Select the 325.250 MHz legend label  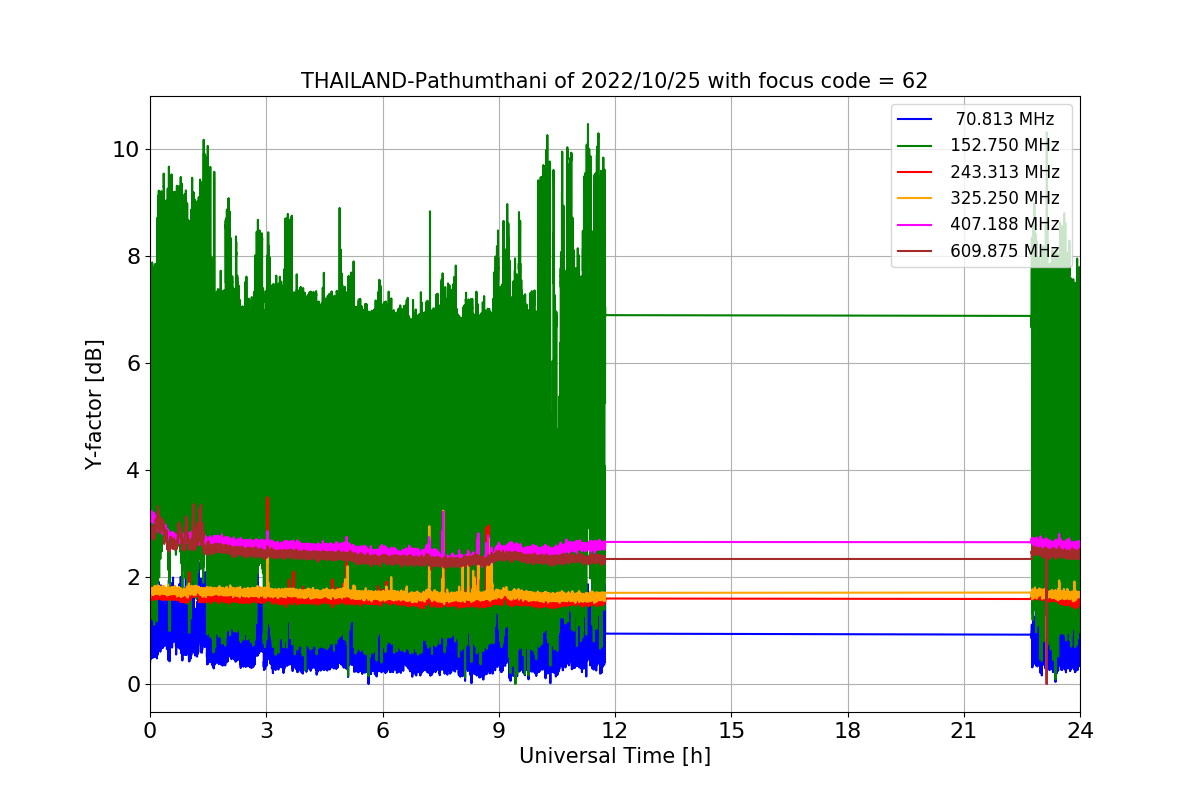(1005, 198)
